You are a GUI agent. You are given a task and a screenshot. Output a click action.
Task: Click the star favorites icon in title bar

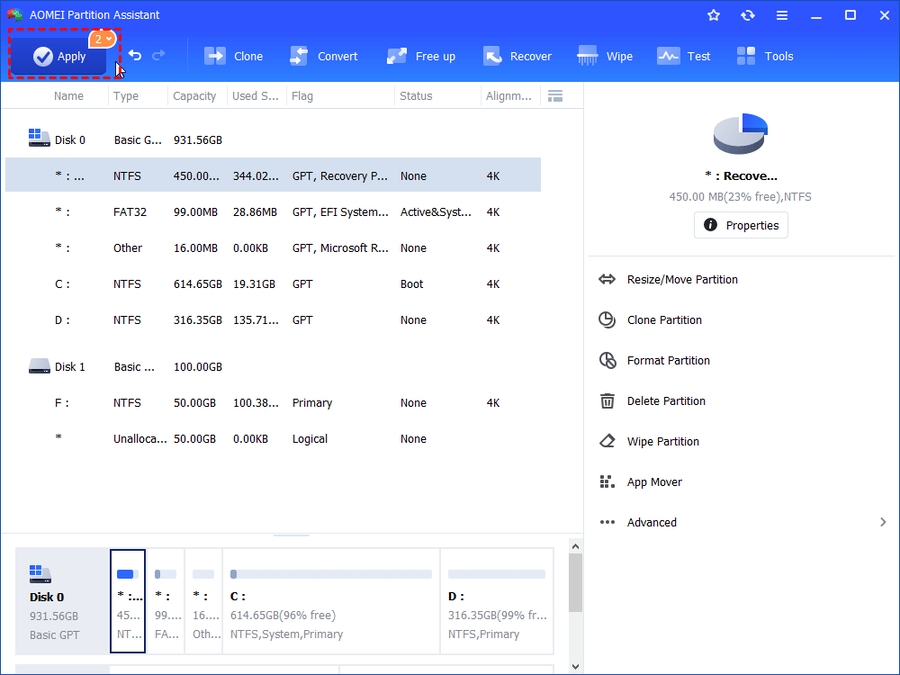pyautogui.click(x=714, y=15)
